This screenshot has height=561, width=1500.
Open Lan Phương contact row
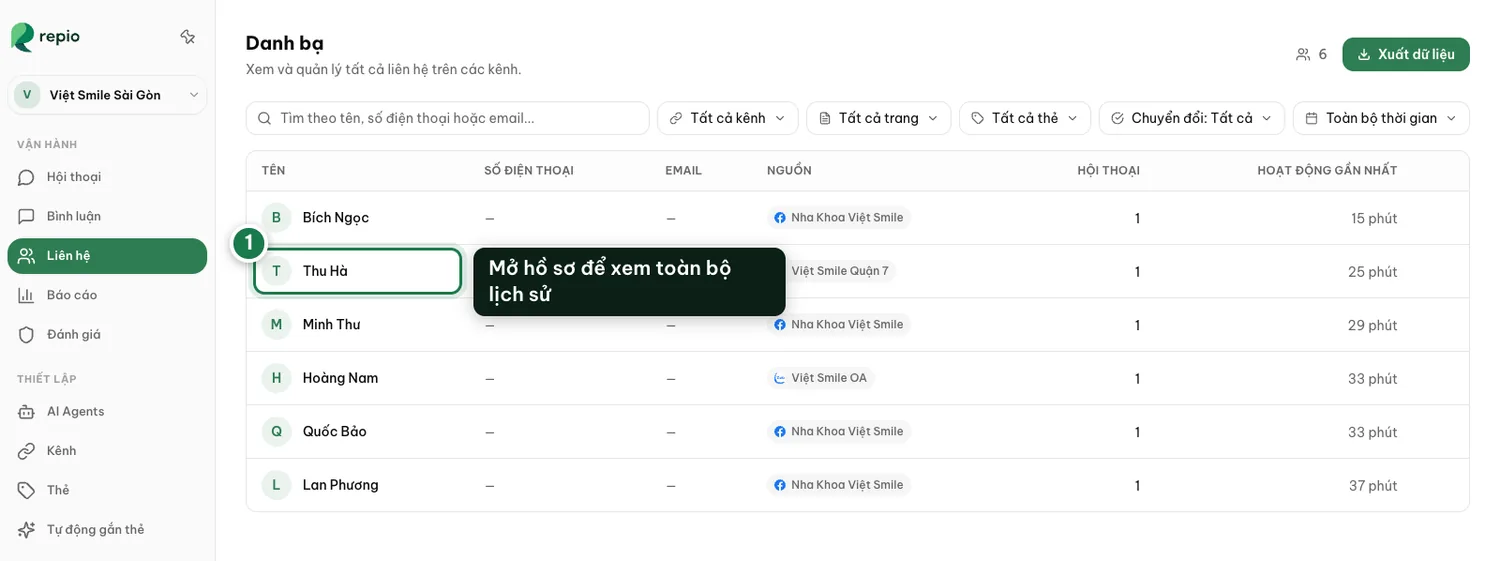click(x=858, y=485)
